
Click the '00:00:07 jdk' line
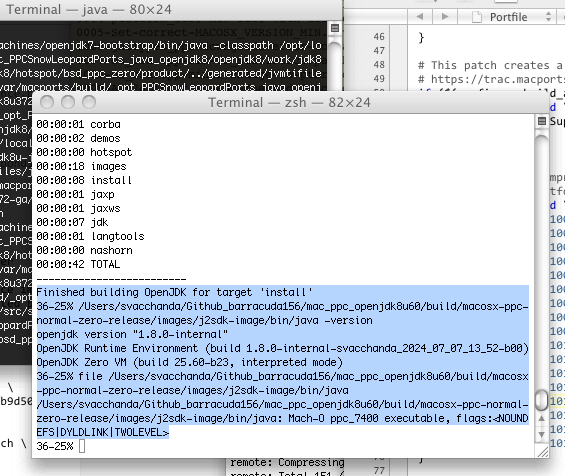click(x=72, y=222)
